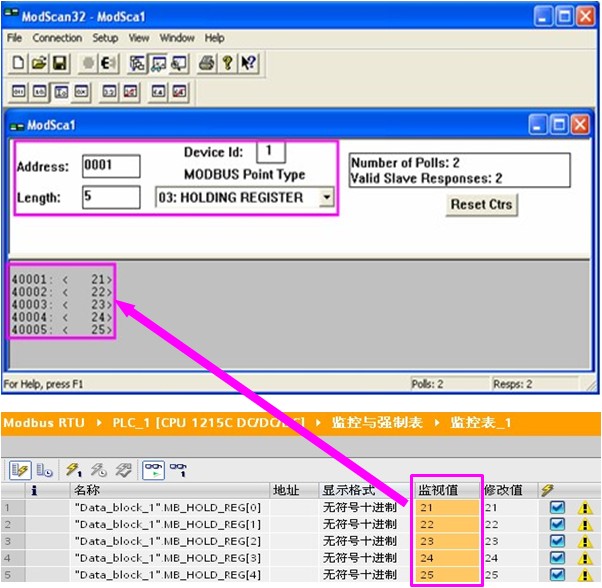This screenshot has width=602, height=588.
Task: Click the Open file folder icon
Action: pyautogui.click(x=39, y=63)
